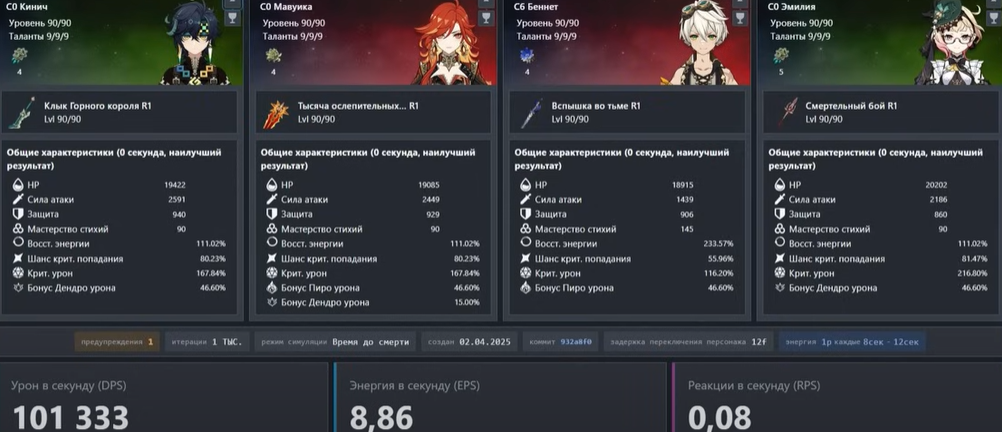Image resolution: width=1002 pixels, height=432 pixels.
Task: Open the предупреждения 1 warnings tag
Action: (x=118, y=342)
